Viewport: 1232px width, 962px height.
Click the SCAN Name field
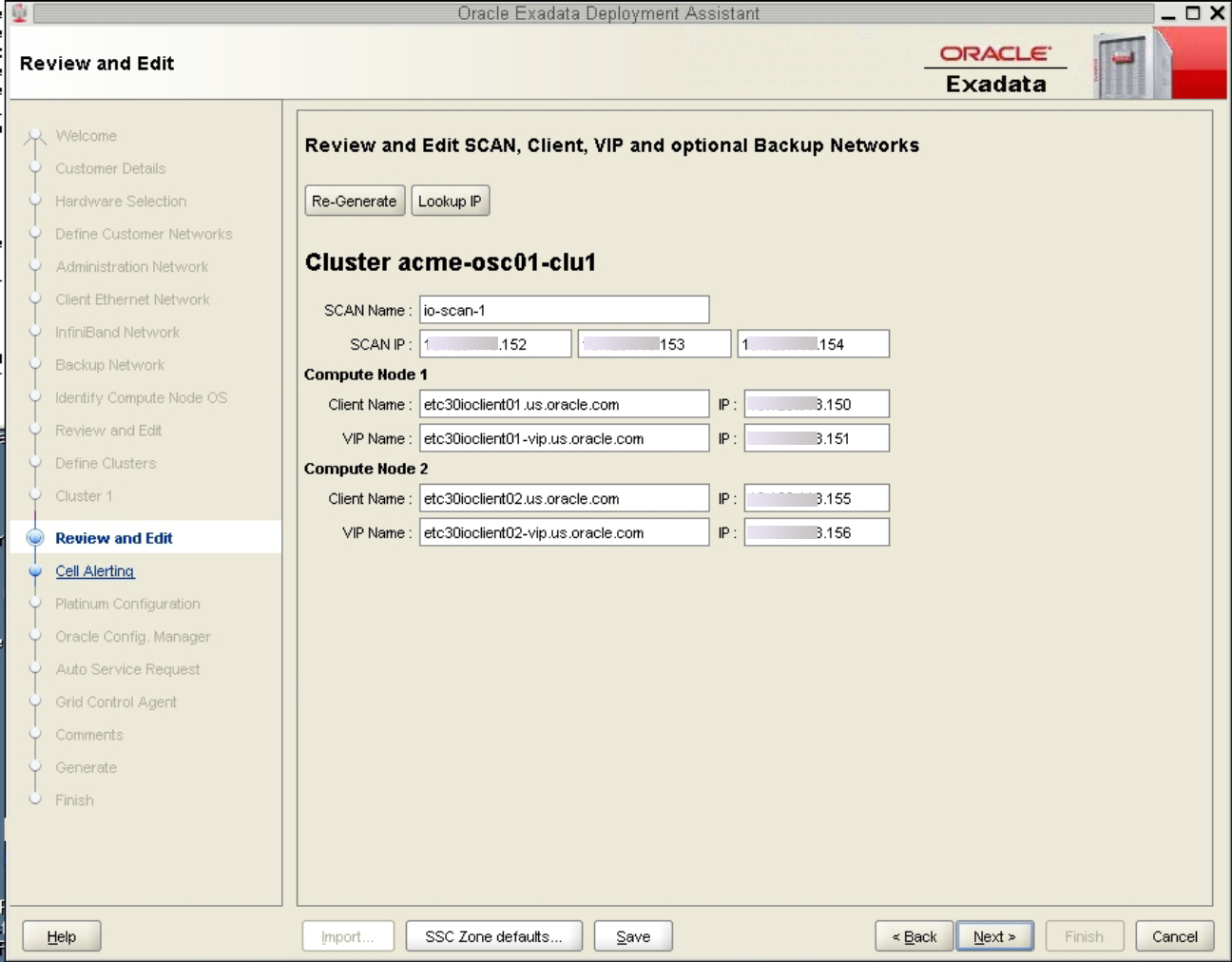(x=564, y=310)
